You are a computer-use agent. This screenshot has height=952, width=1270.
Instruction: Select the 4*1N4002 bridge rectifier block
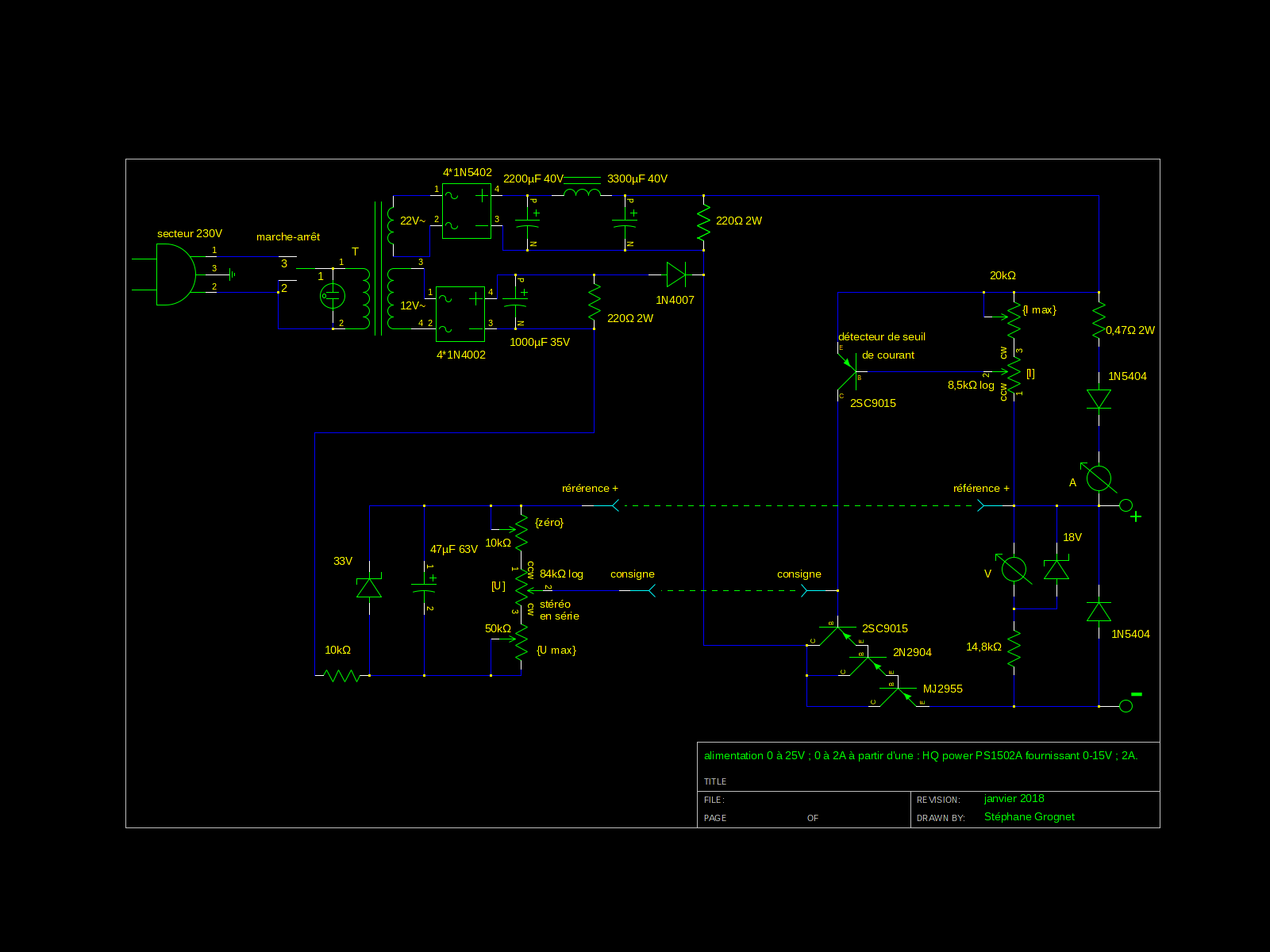pos(460,314)
